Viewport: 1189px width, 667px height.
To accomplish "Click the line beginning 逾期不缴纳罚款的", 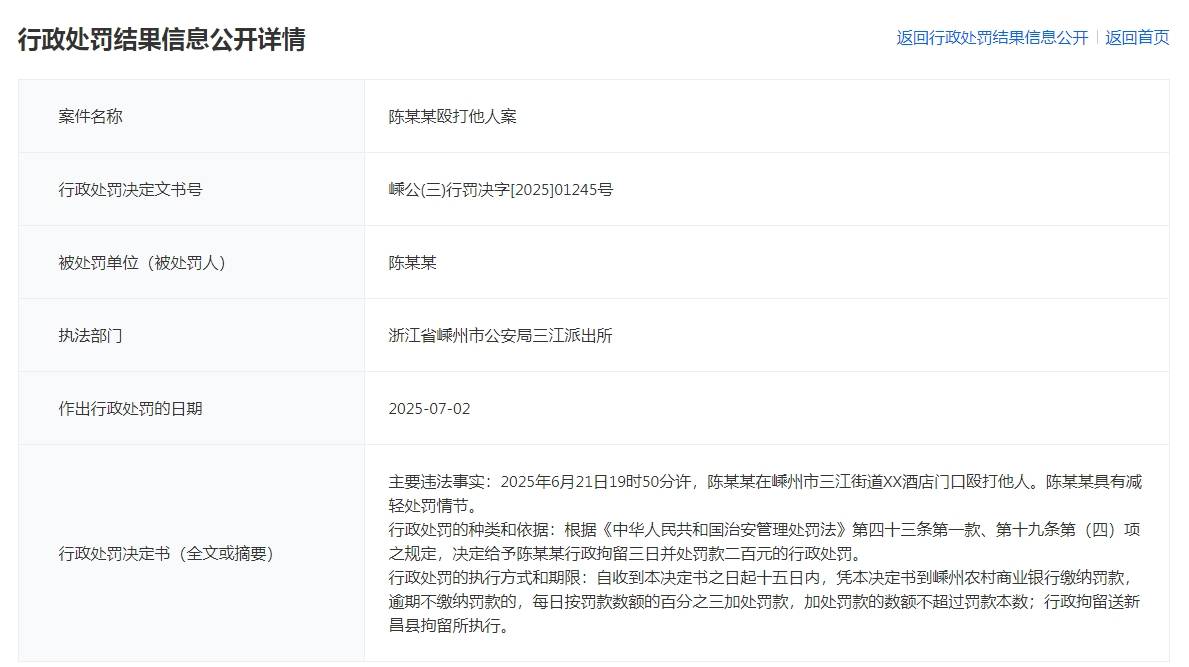I will (764, 602).
